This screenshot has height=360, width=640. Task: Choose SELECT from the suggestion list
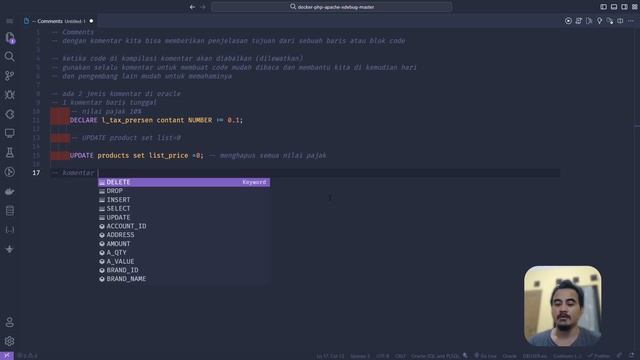(x=184, y=209)
